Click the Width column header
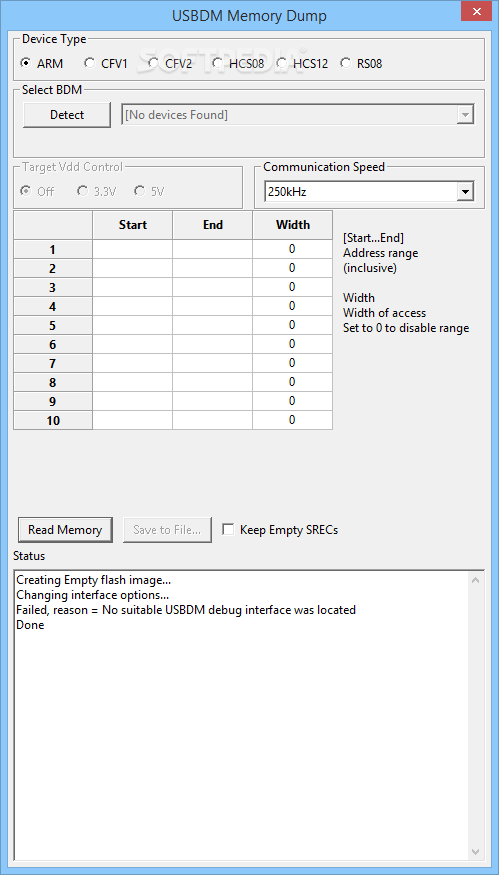Viewport: 499px width, 875px height. 292,225
